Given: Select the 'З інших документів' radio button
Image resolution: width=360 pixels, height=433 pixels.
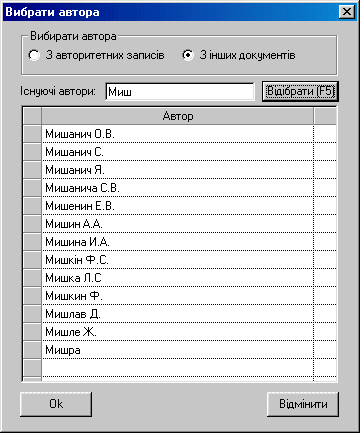Looking at the screenshot, I should (x=188, y=55).
